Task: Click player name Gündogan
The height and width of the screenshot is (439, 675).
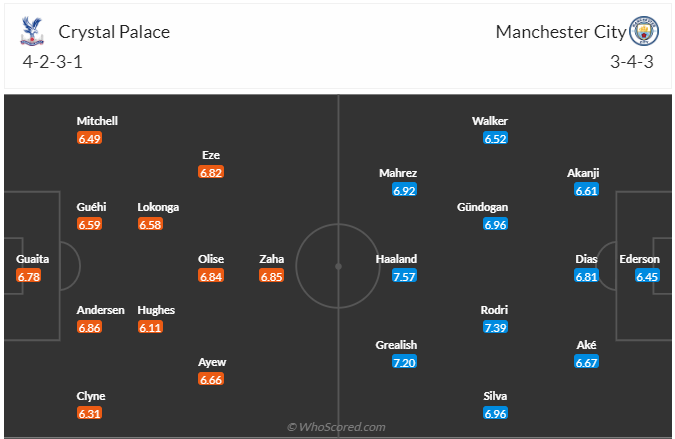Action: click(x=483, y=207)
